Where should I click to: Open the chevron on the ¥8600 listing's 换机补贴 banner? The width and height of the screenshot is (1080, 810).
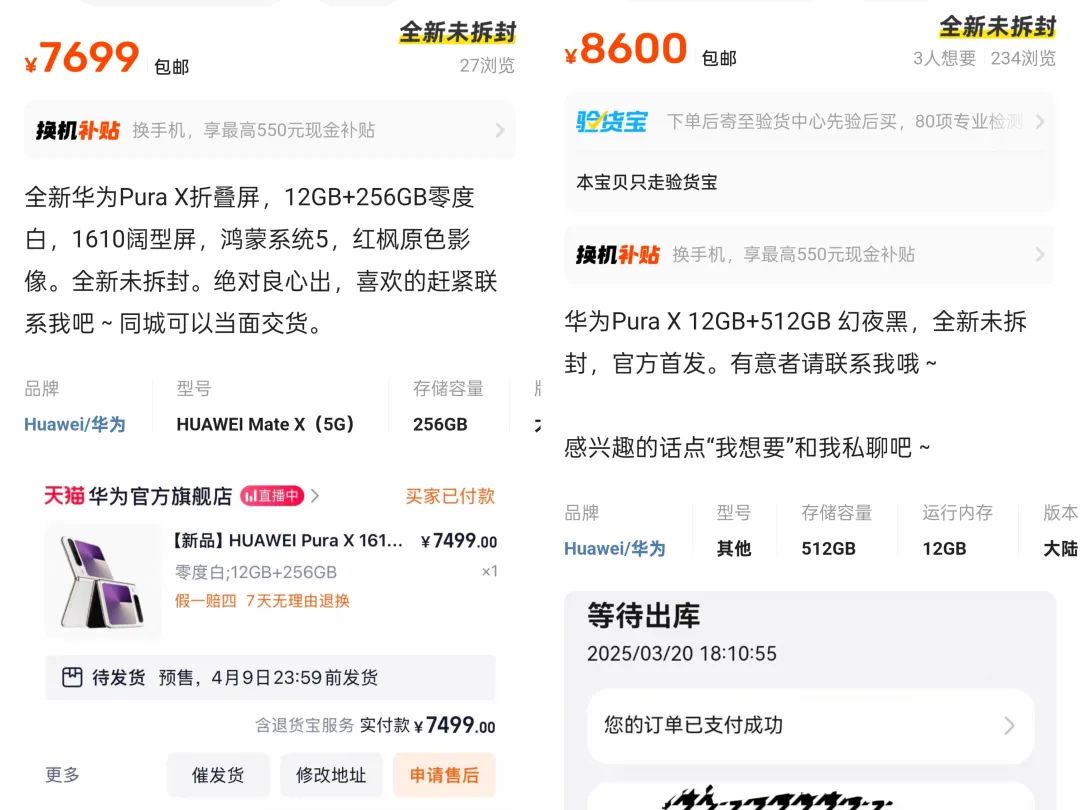tap(1039, 255)
